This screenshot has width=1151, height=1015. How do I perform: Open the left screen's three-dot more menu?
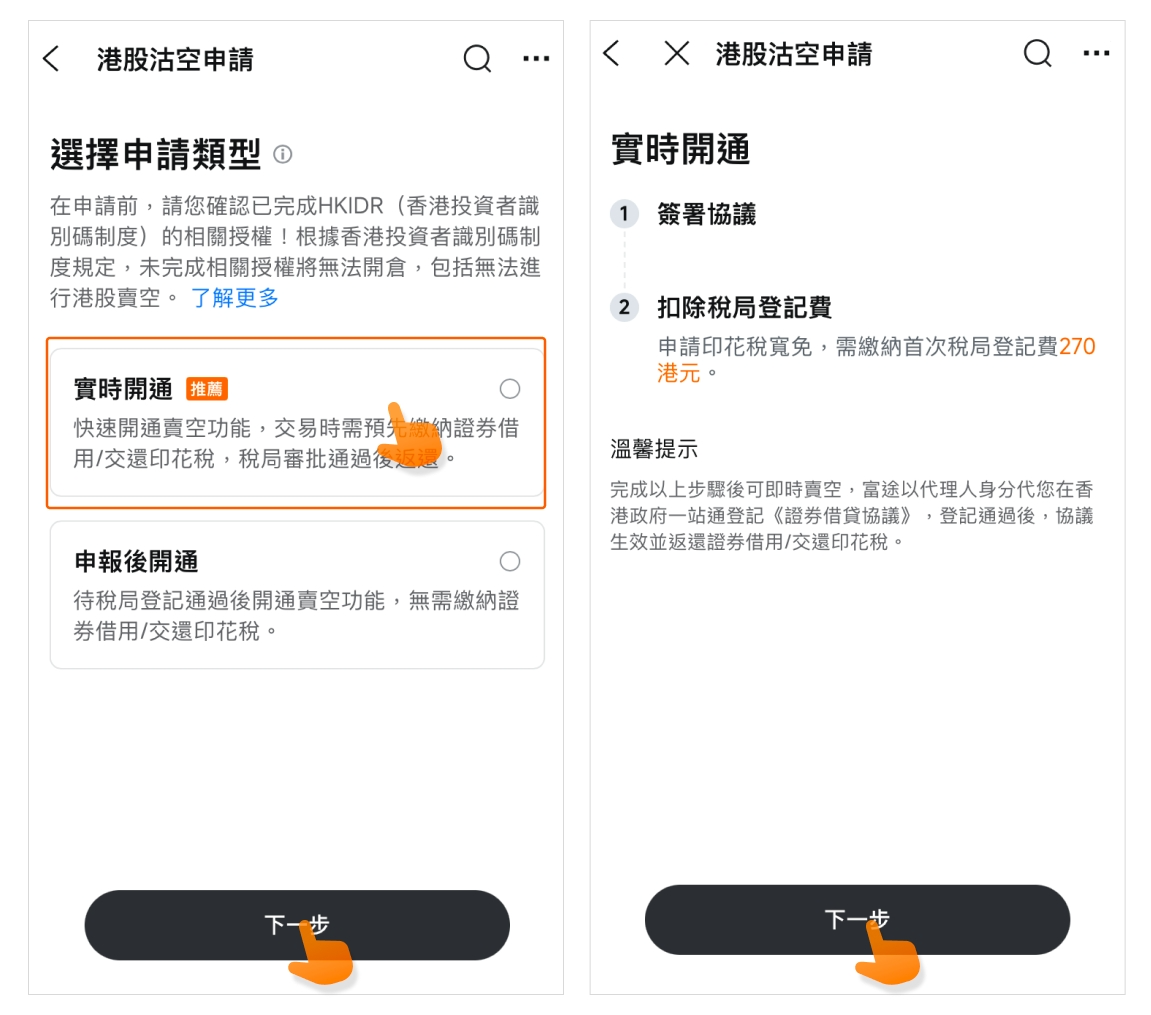point(536,59)
